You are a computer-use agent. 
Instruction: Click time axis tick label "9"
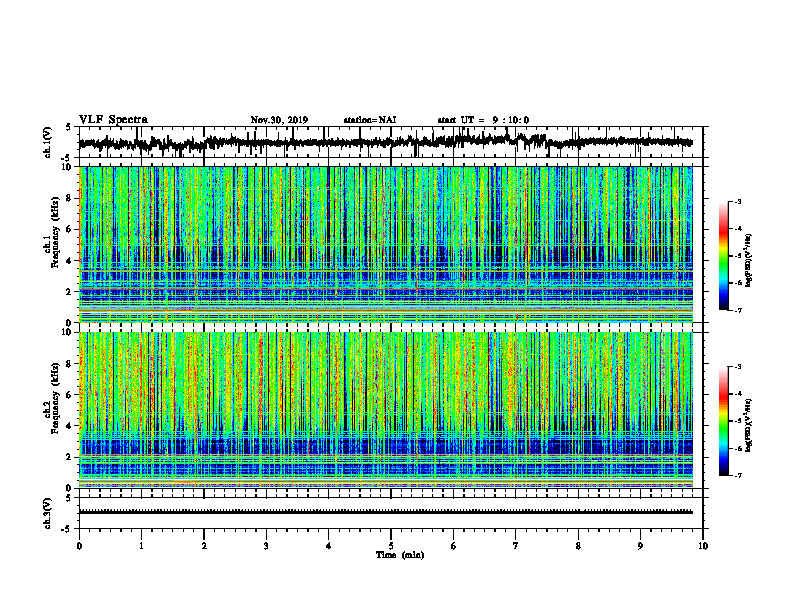tap(640, 546)
